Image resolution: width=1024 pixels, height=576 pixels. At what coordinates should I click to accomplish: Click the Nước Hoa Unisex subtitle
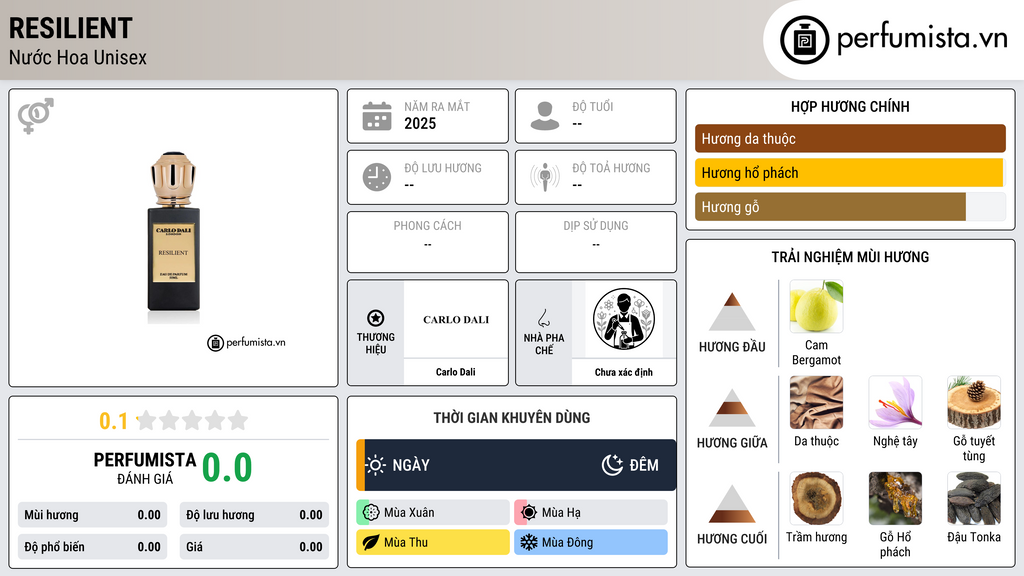(78, 57)
